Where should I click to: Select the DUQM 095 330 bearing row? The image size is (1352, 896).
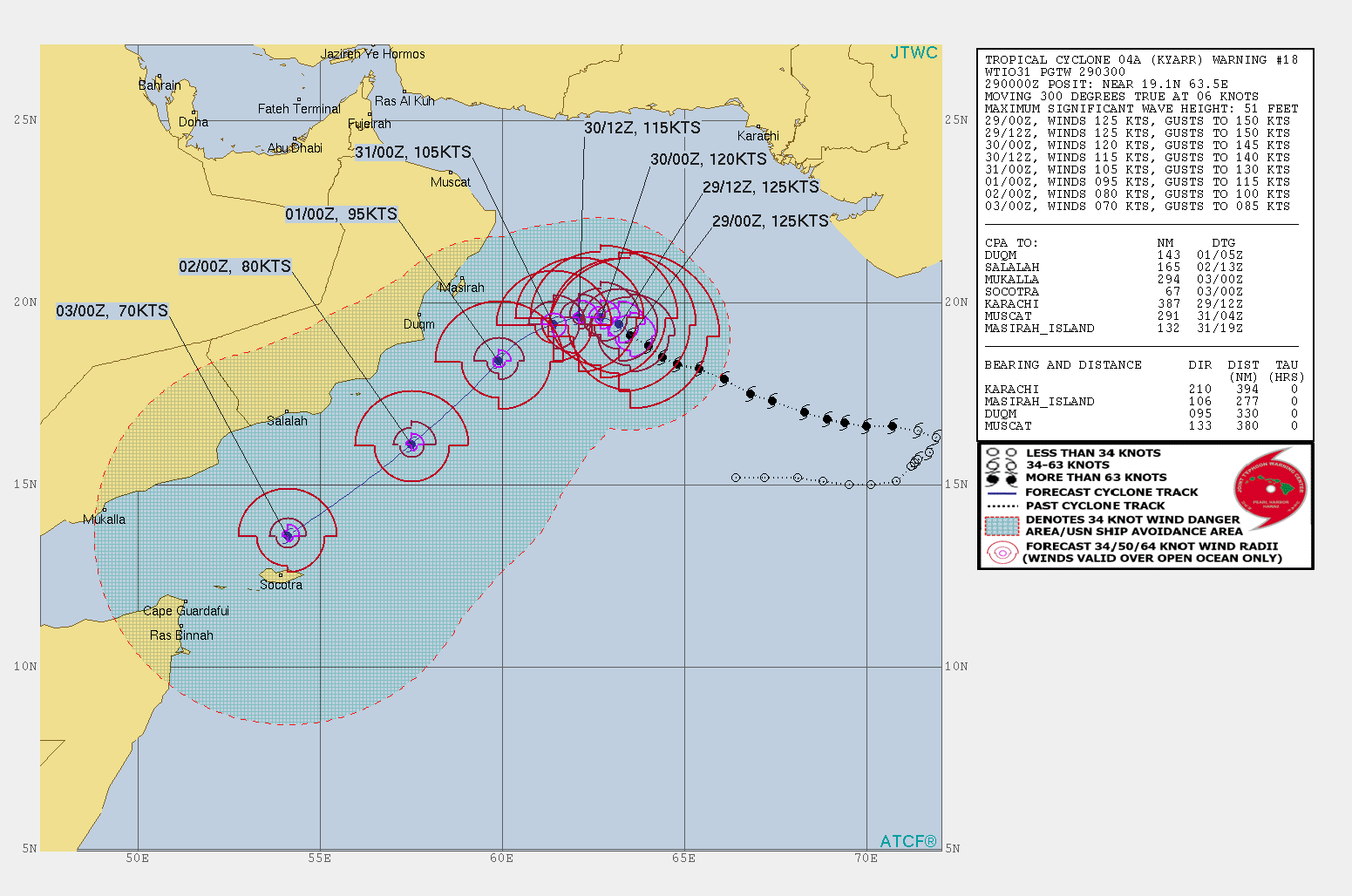click(x=1141, y=414)
